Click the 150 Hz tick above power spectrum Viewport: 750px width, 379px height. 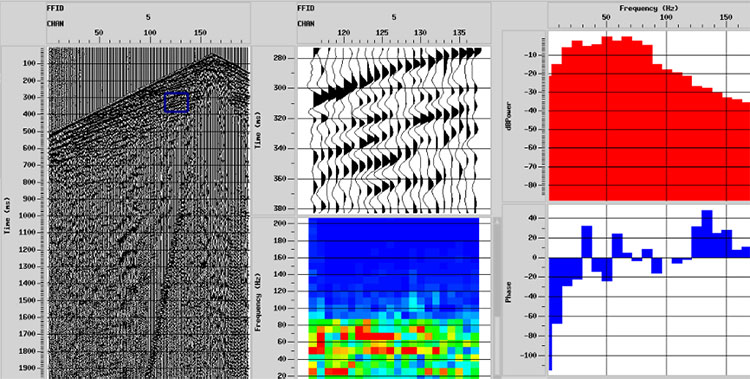726,17
